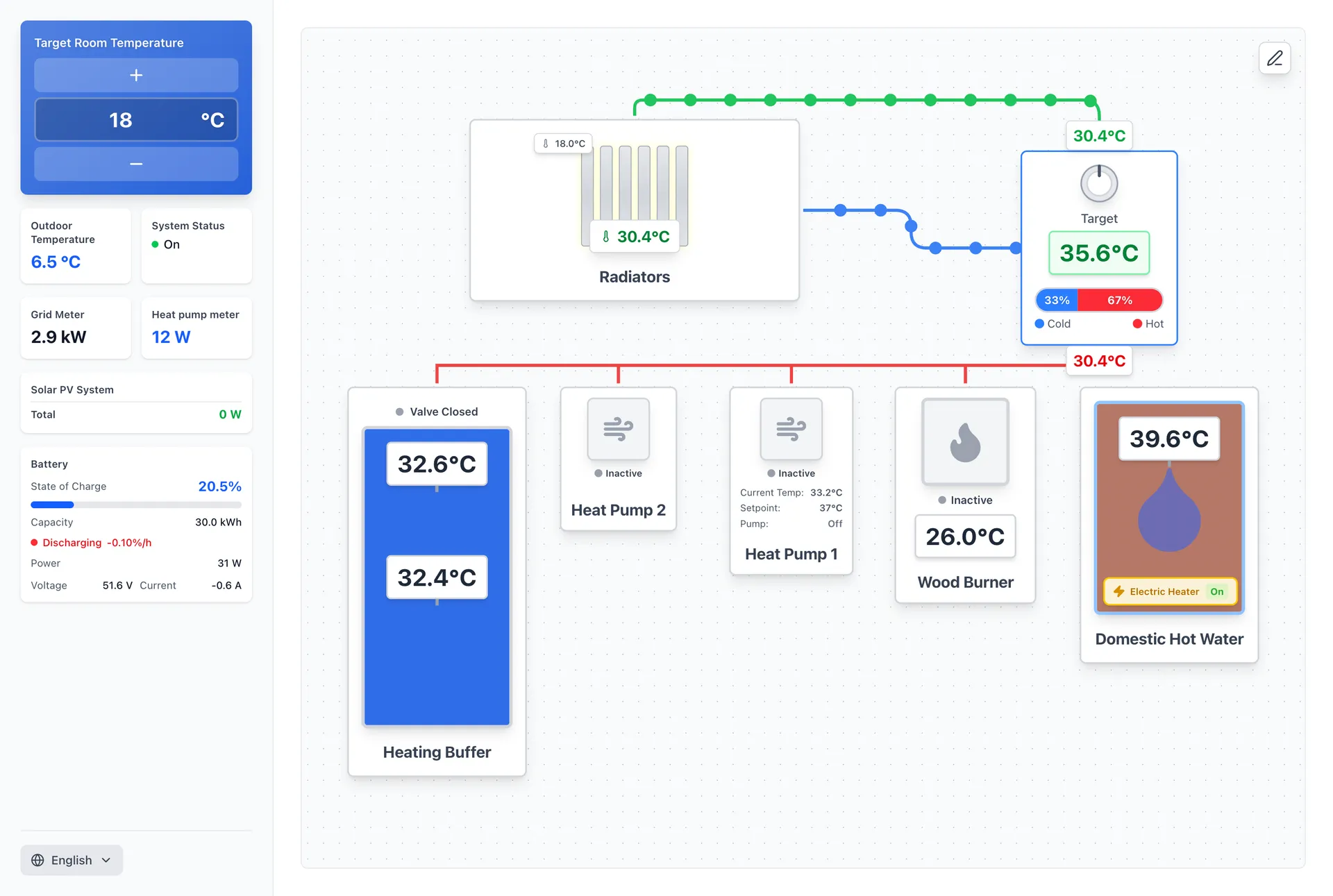The height and width of the screenshot is (896, 1333).
Task: Toggle the Electric Heater On badge
Action: [1217, 591]
